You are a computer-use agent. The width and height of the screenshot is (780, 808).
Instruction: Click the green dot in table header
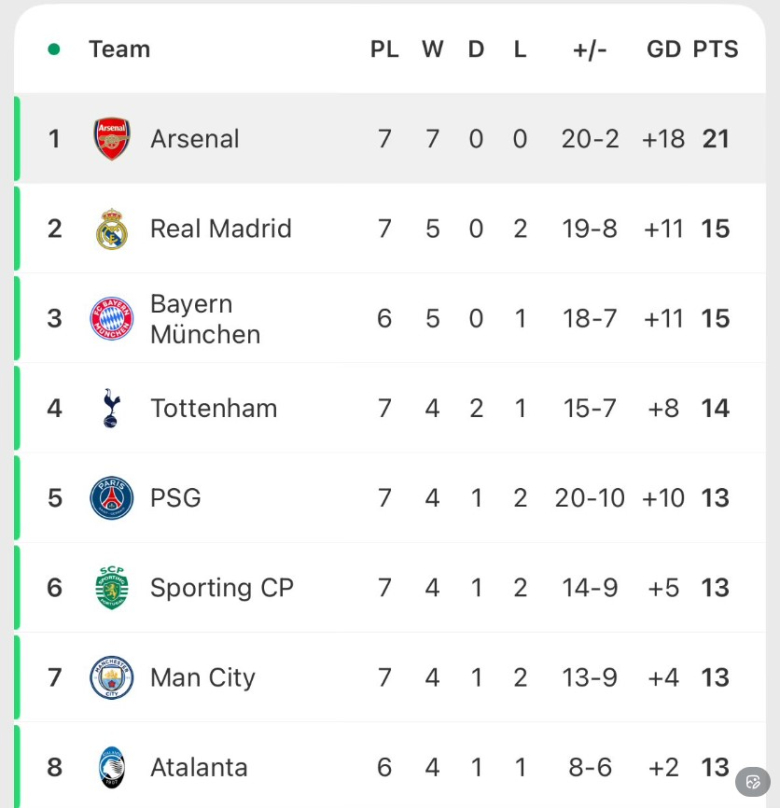point(54,49)
